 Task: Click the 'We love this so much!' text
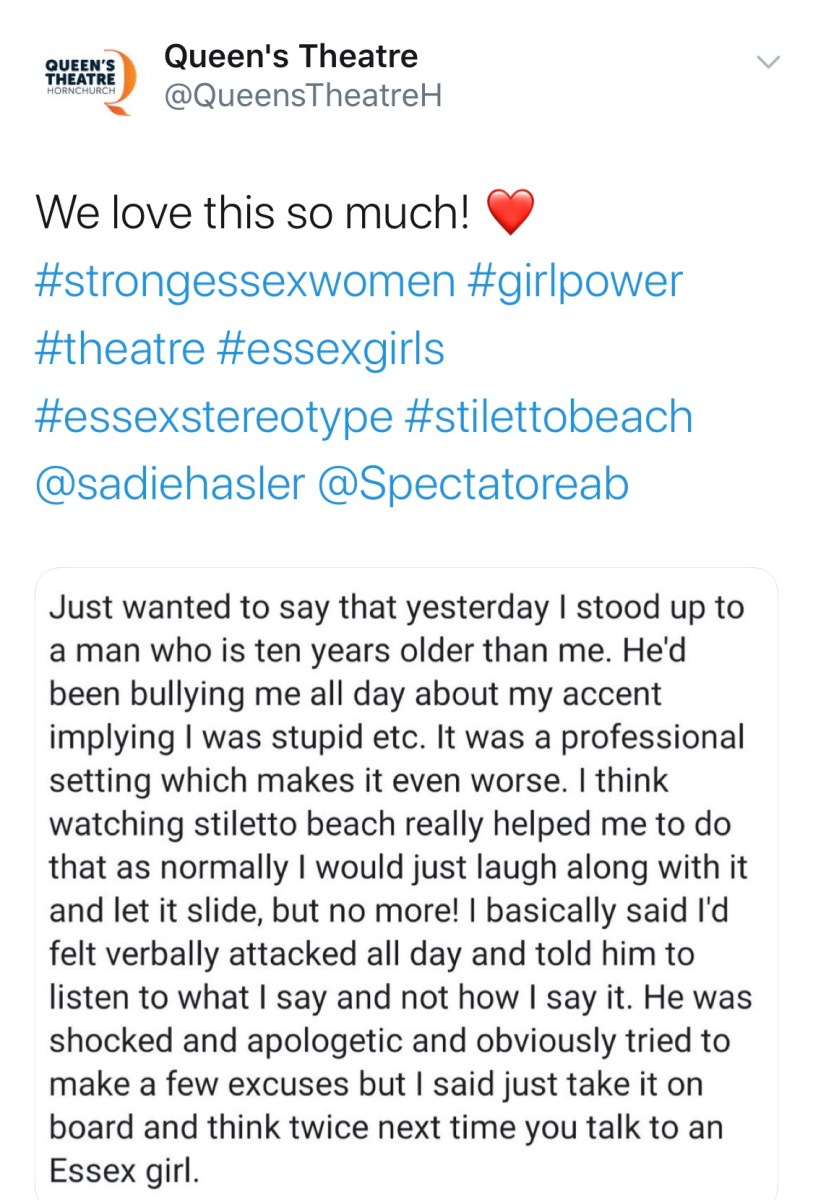[x=252, y=213]
